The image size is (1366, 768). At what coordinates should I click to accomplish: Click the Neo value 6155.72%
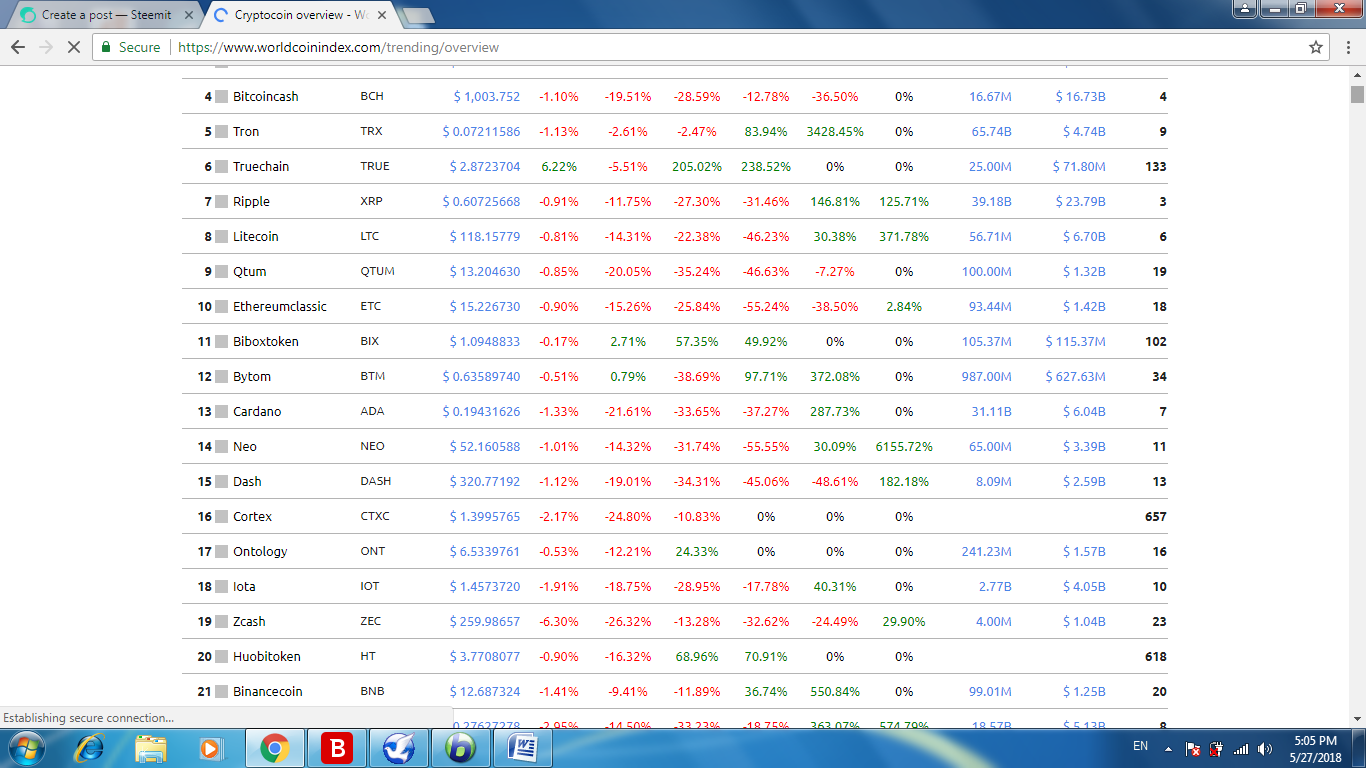click(x=904, y=447)
